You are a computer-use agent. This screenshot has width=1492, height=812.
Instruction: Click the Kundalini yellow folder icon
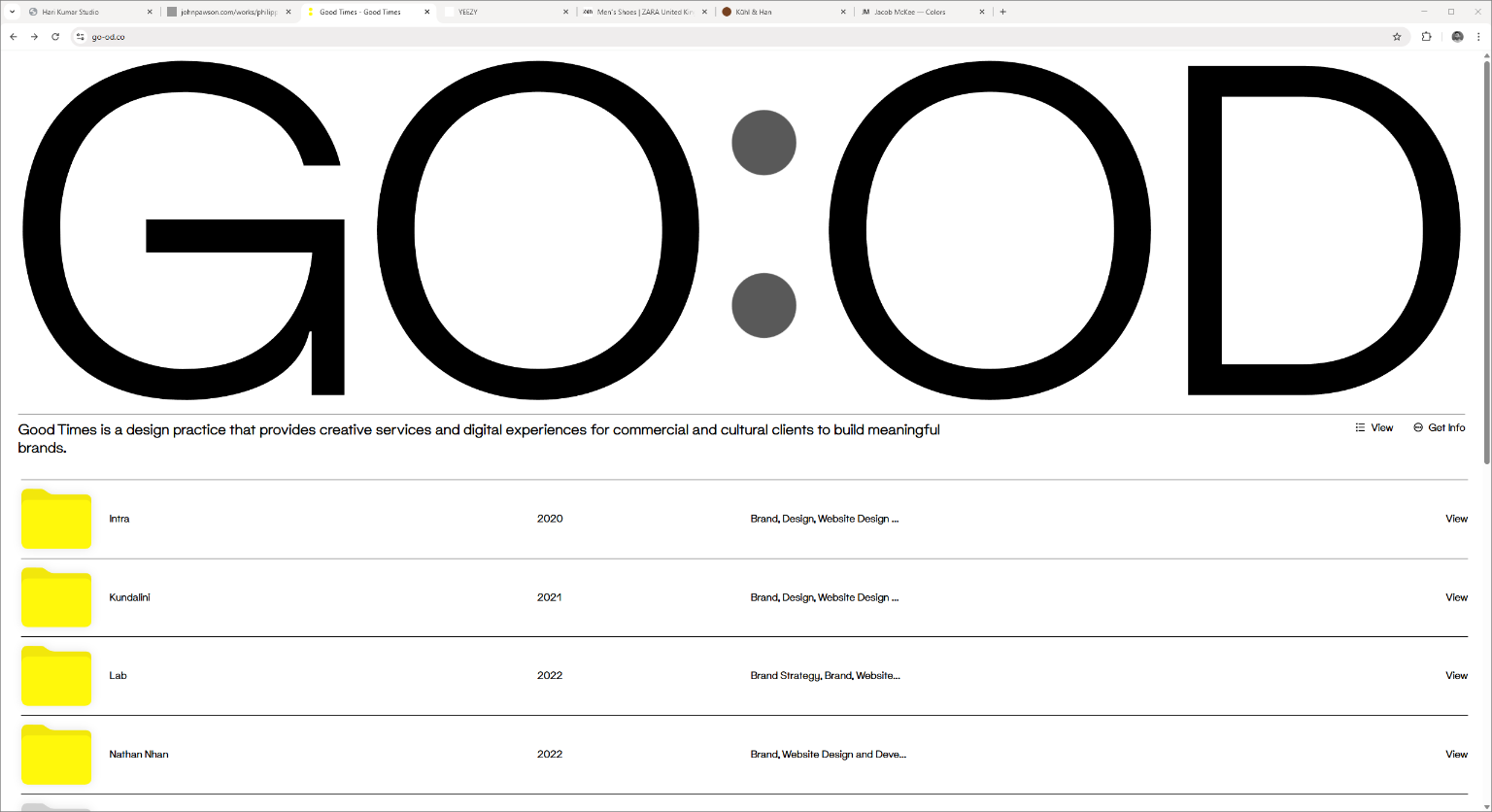[x=56, y=597]
